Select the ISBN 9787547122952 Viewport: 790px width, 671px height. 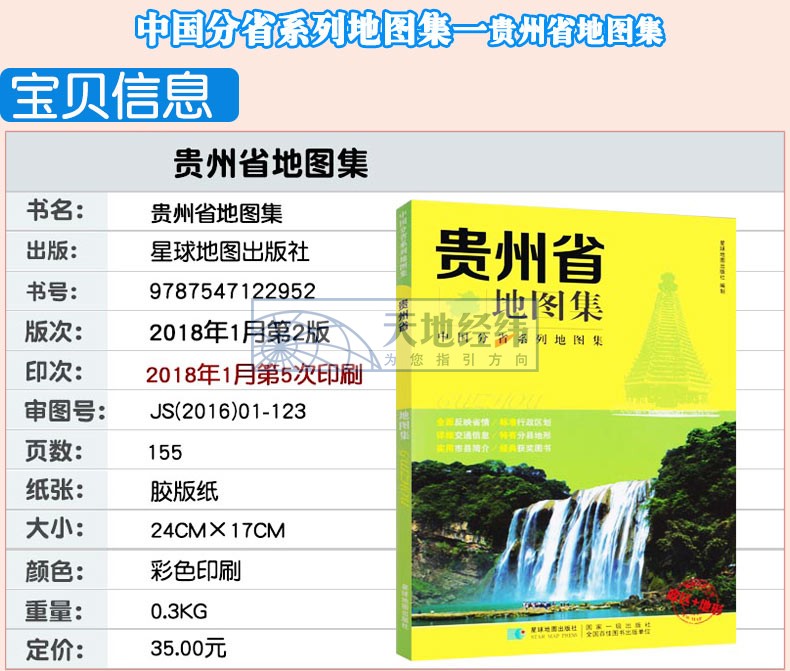point(232,291)
